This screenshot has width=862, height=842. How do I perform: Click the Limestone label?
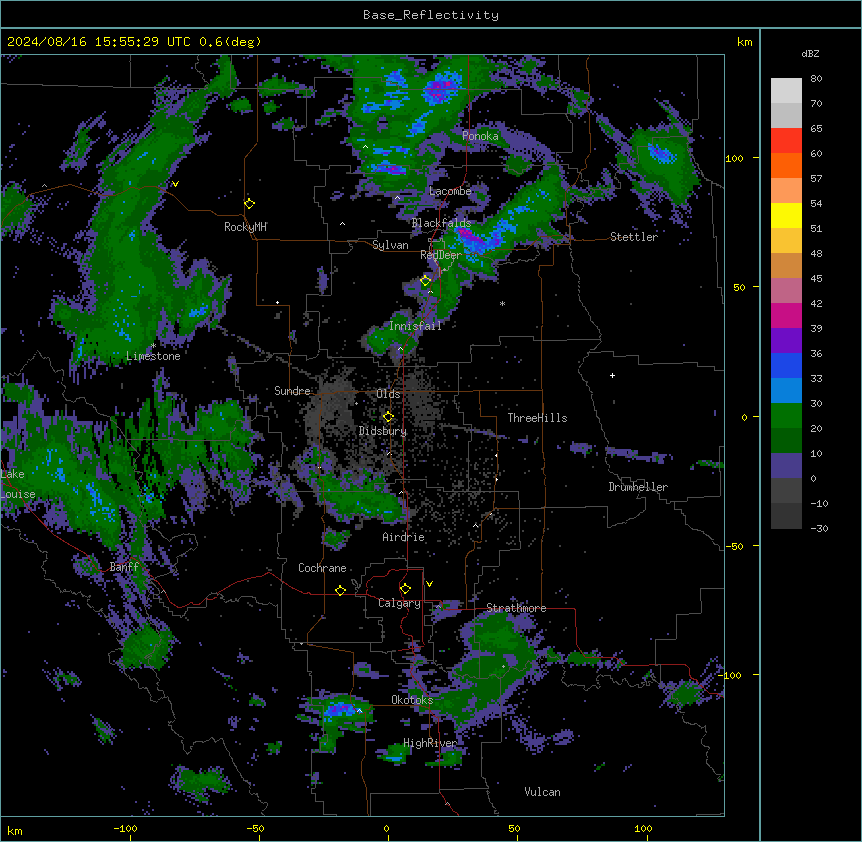(153, 356)
